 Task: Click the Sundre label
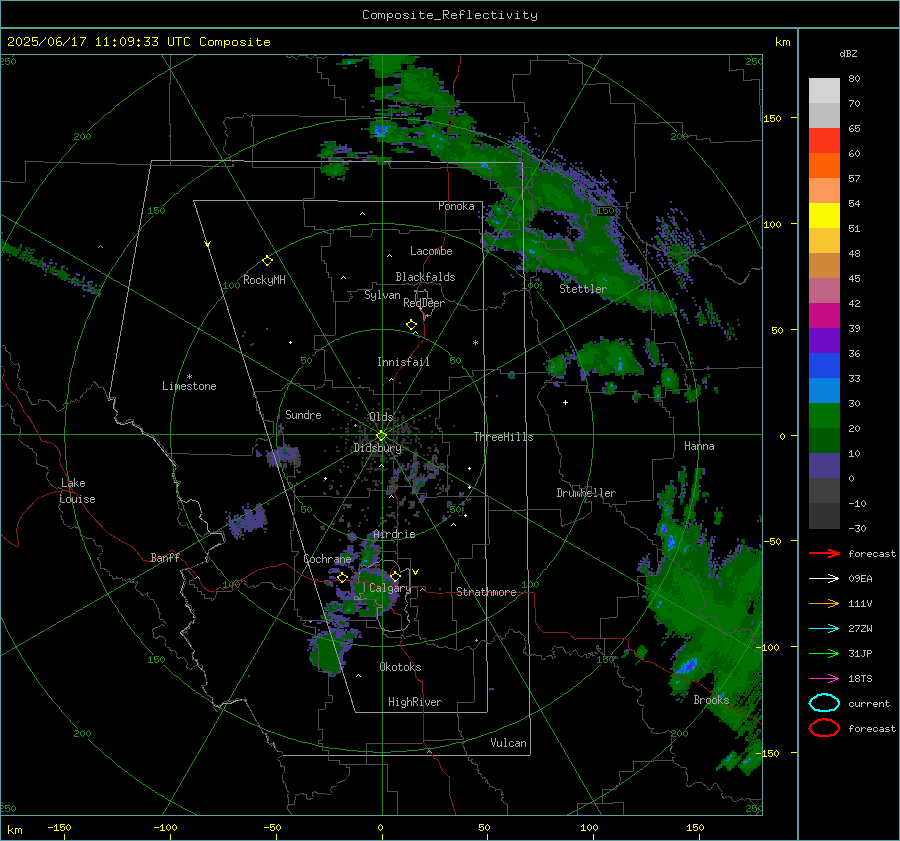coord(303,414)
